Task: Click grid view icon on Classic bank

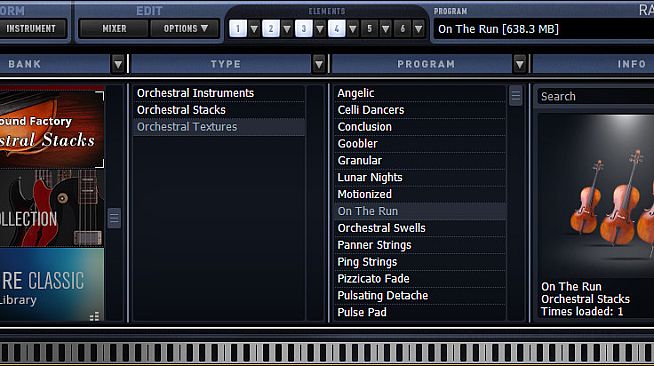Action: (94, 316)
